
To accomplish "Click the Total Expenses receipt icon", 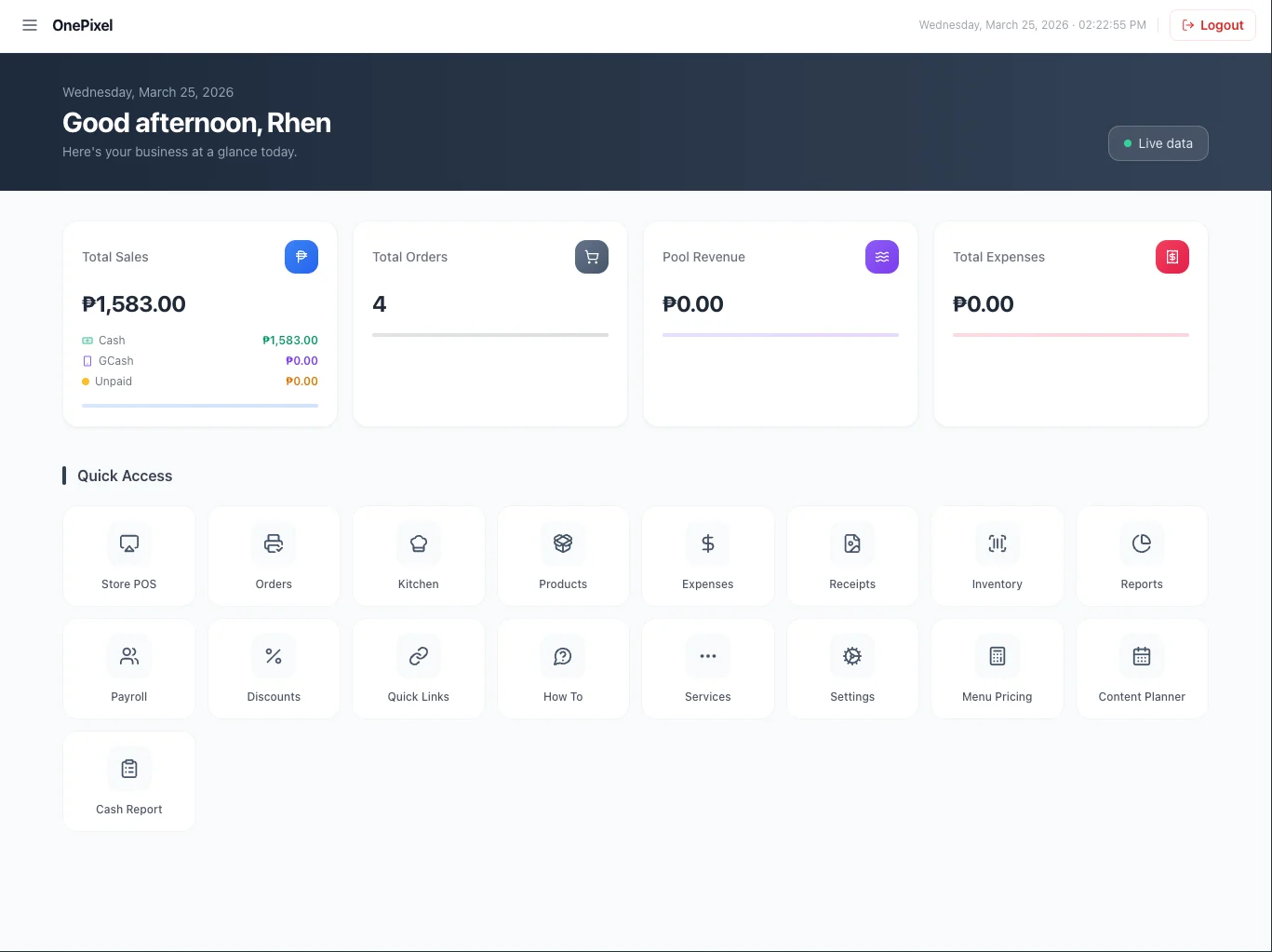I will point(1172,257).
